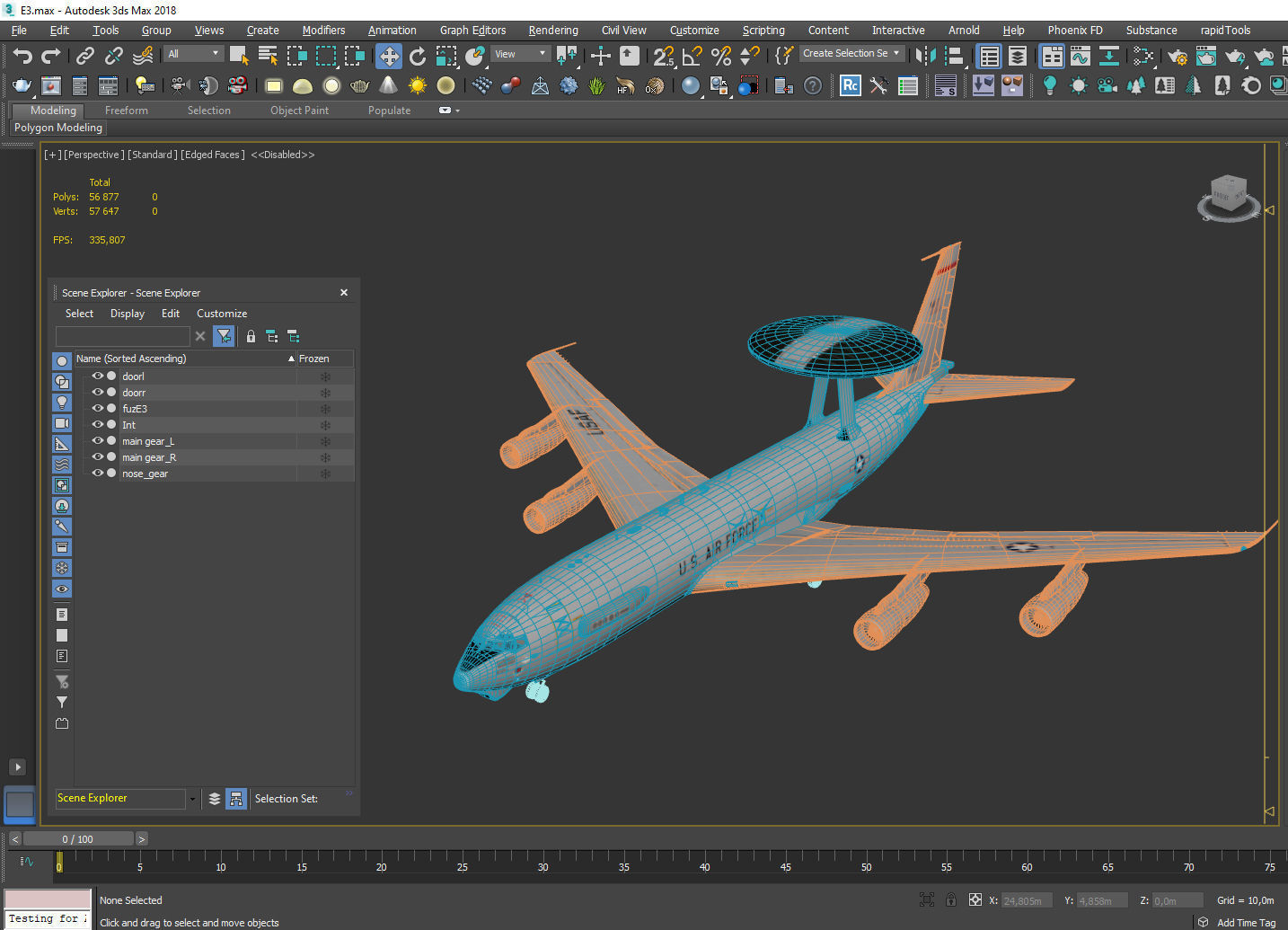Viewport: 1288px width, 930px height.
Task: Click the grass plant icon
Action: click(x=597, y=85)
